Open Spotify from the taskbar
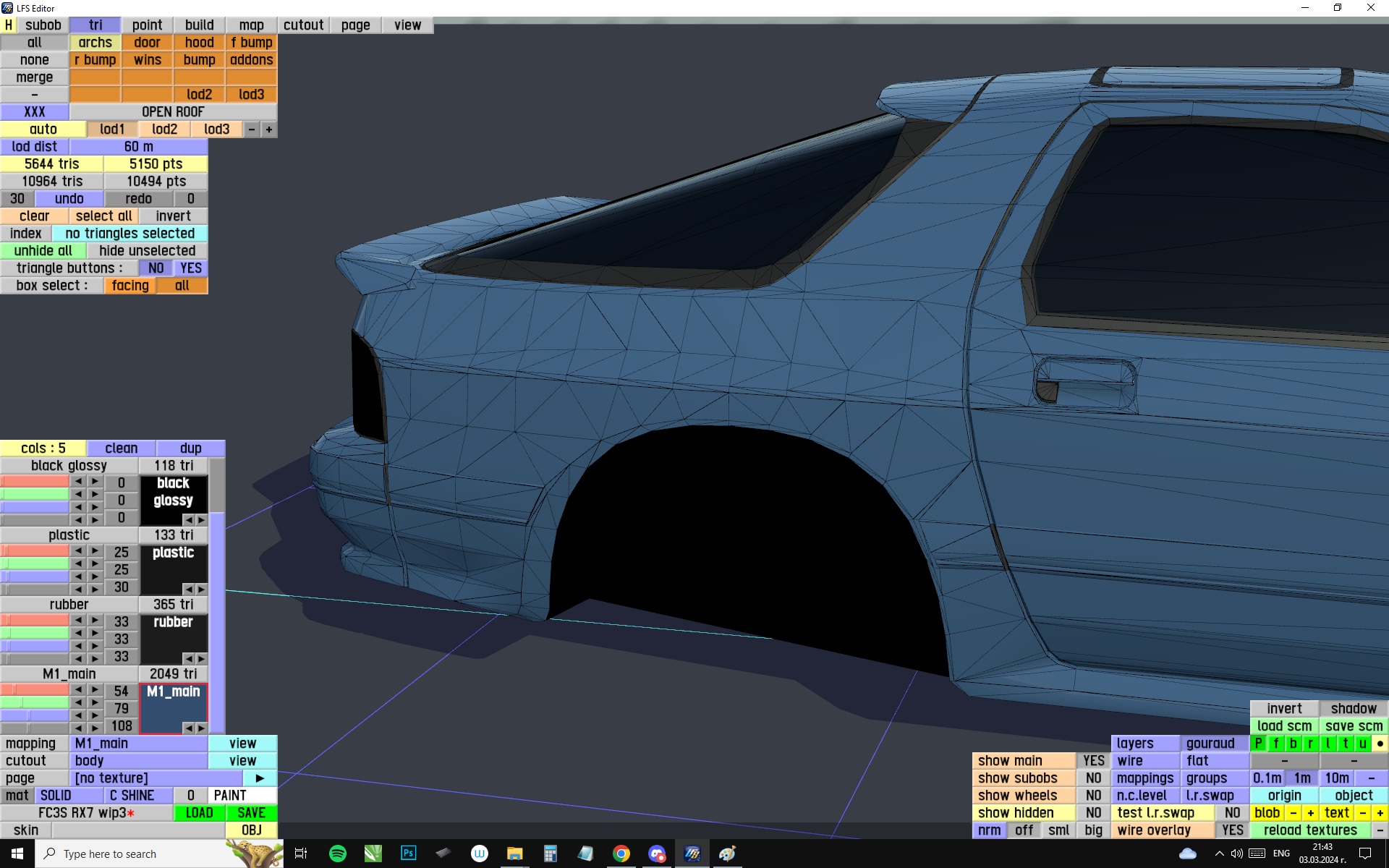The width and height of the screenshot is (1389, 868). click(x=337, y=854)
